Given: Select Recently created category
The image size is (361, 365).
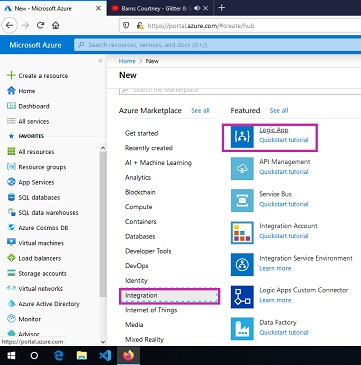Looking at the screenshot, I should click(149, 148).
